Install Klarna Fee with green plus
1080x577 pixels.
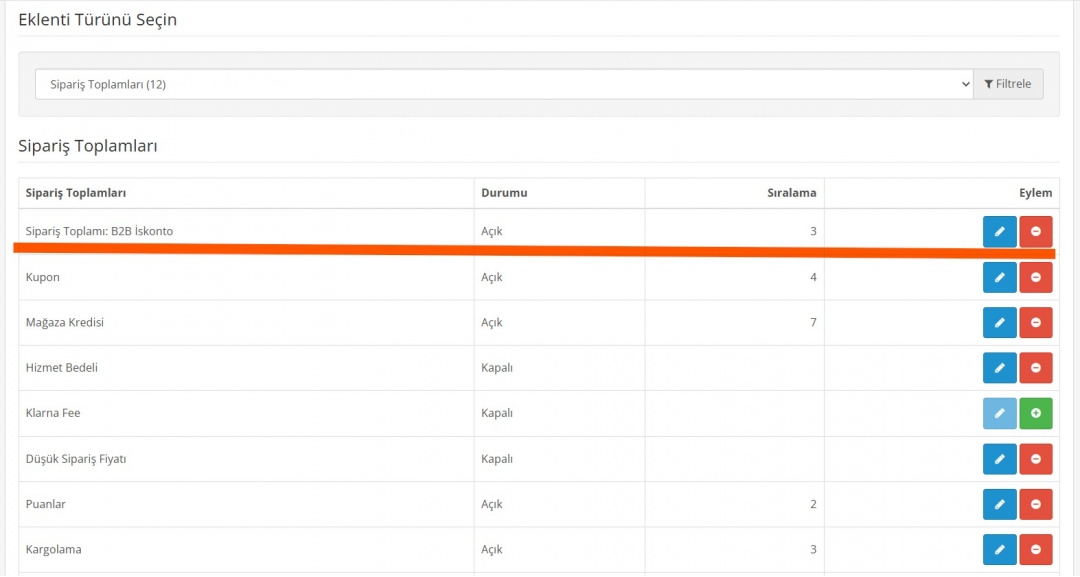1035,413
